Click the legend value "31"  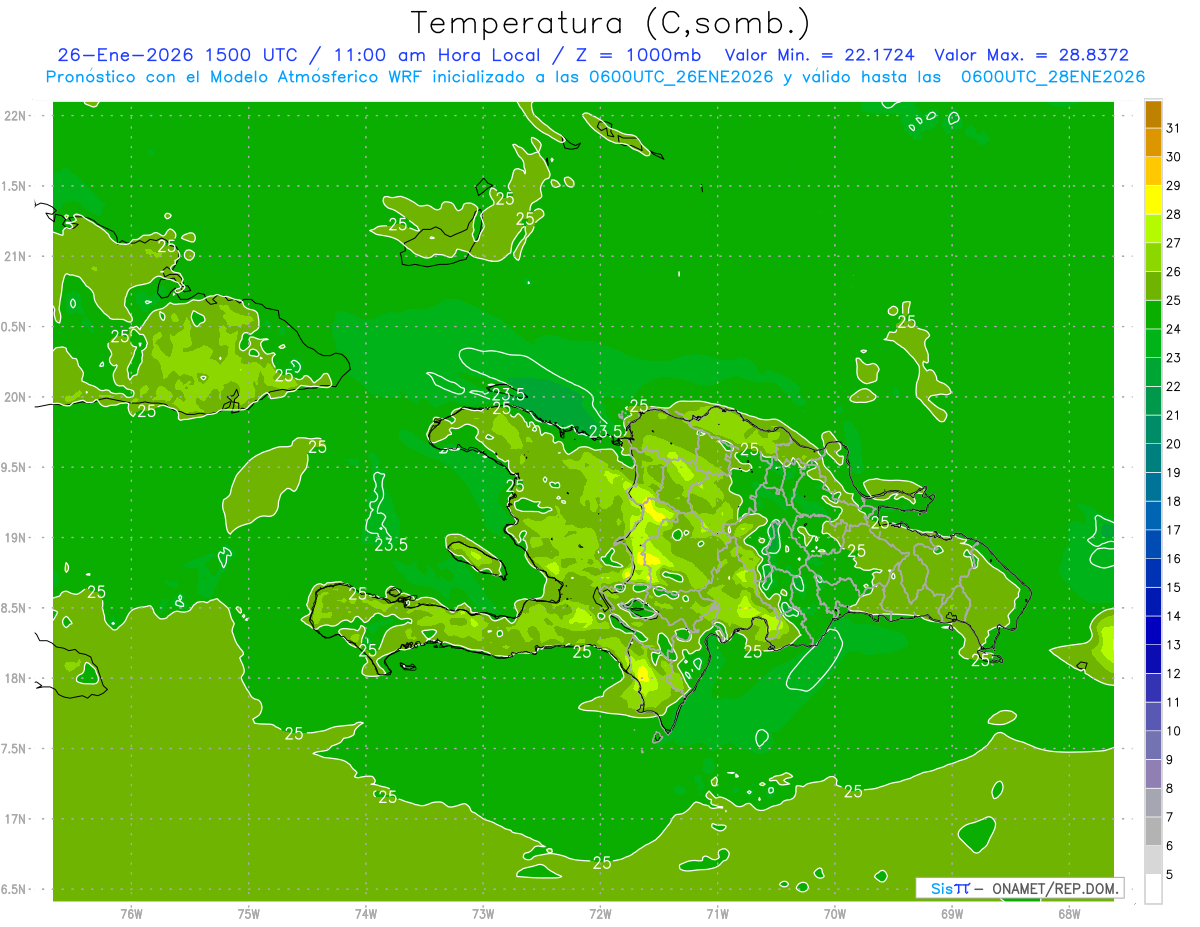1174,128
